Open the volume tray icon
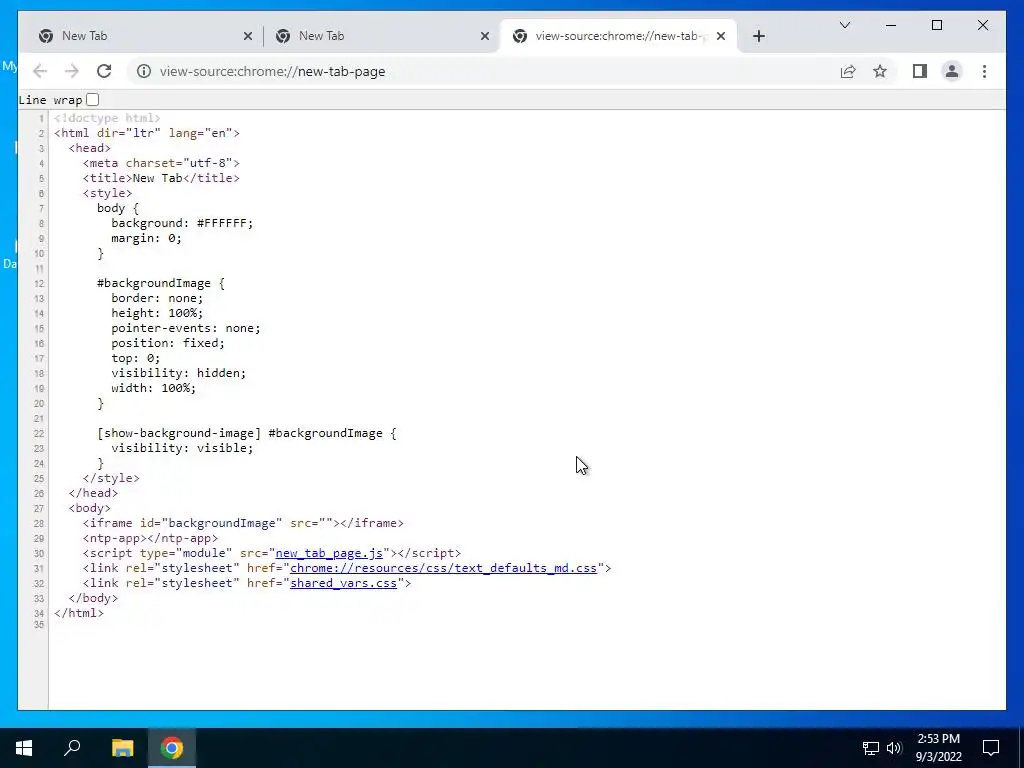Screen dimensions: 1024x768 (894, 748)
